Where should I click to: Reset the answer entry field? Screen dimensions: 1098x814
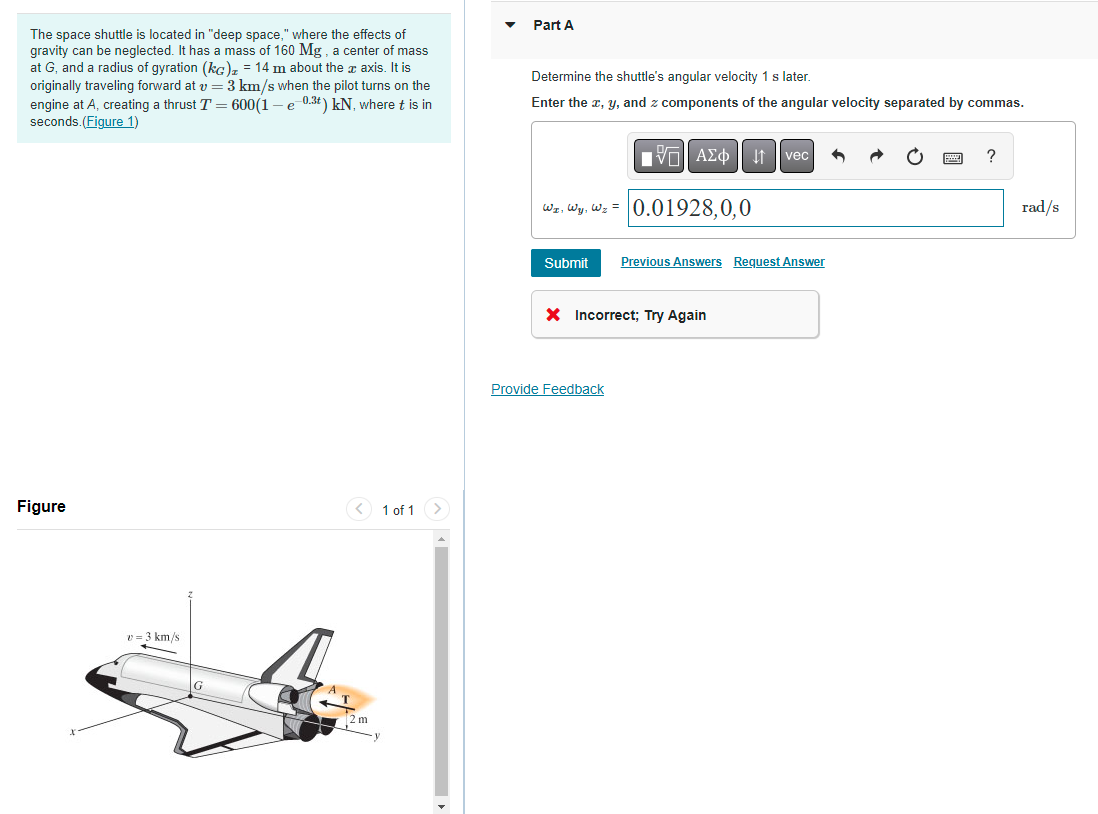pyautogui.click(x=914, y=155)
